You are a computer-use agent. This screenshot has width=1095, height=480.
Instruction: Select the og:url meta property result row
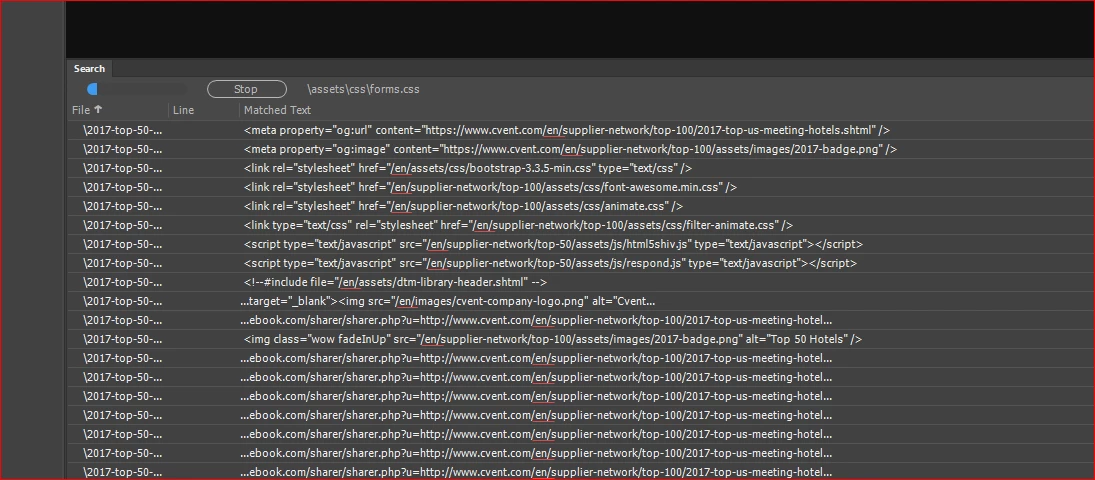pos(581,130)
